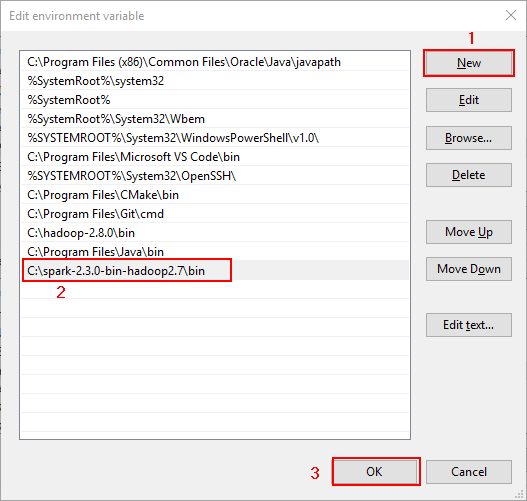The image size is (527, 501).
Task: Close the Edit environment variable window
Action: click(511, 15)
